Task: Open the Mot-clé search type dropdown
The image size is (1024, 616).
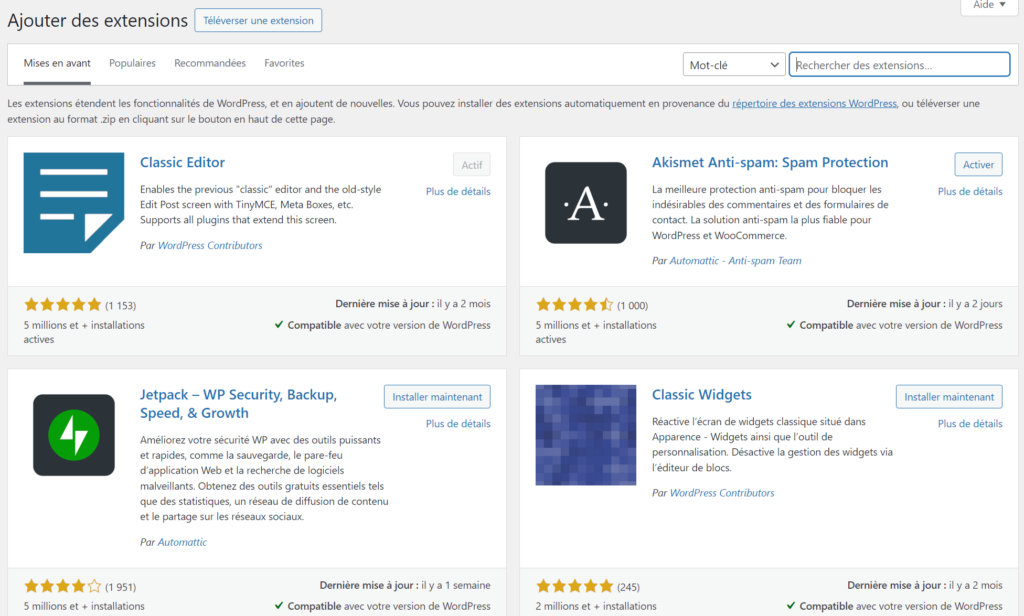Action: pyautogui.click(x=734, y=65)
